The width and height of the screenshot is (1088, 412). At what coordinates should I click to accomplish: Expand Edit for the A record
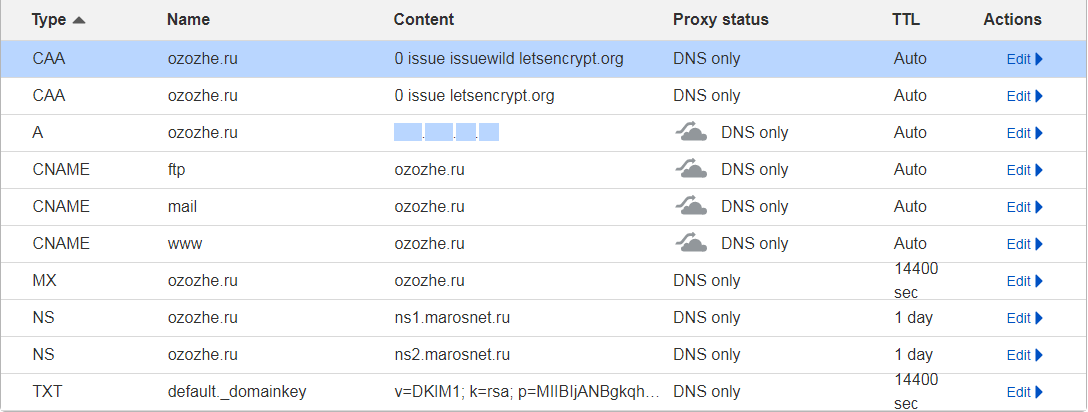[x=1024, y=133]
